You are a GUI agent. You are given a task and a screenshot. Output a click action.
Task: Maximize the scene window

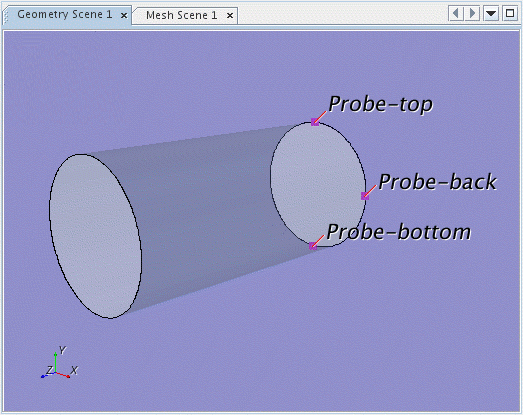(510, 14)
